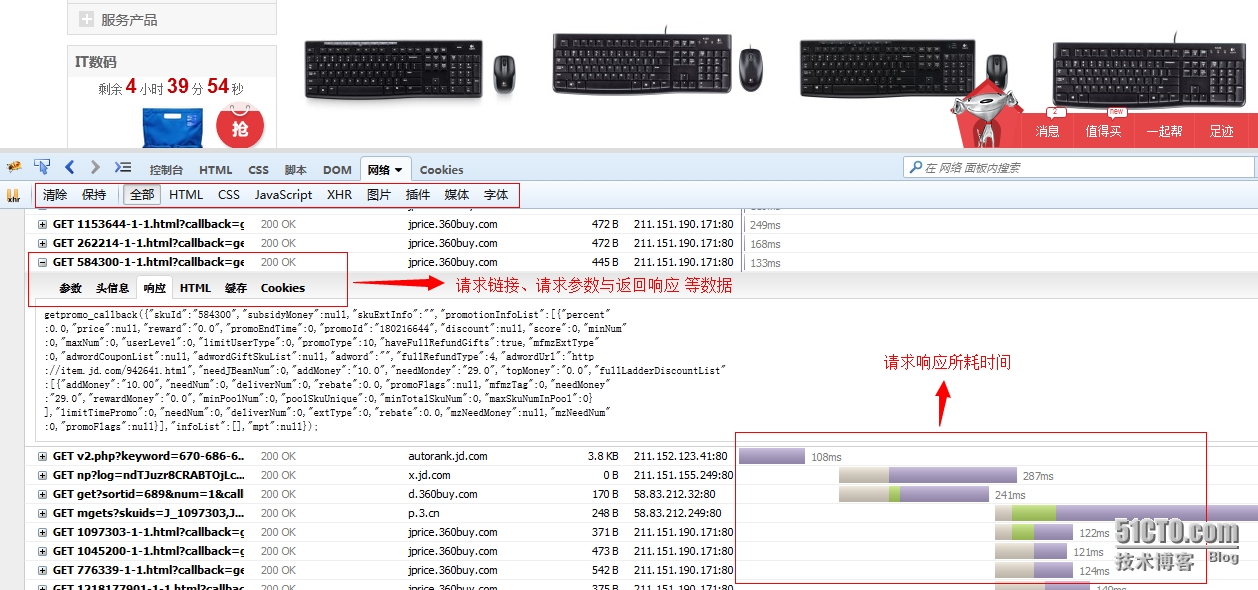Open the 控制台 panel tab
Image resolution: width=1258 pixels, height=590 pixels.
click(166, 170)
